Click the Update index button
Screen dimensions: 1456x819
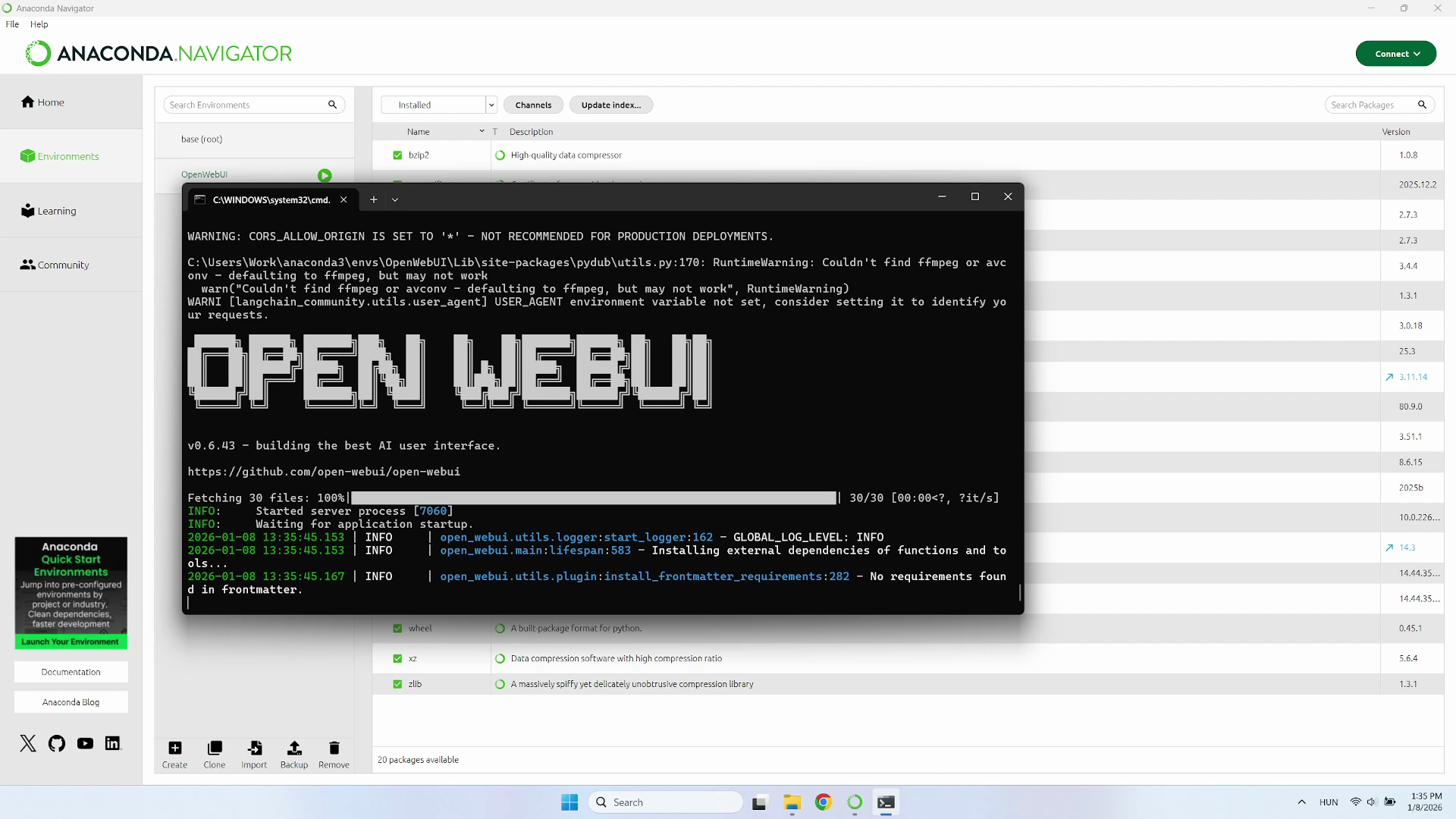[610, 105]
